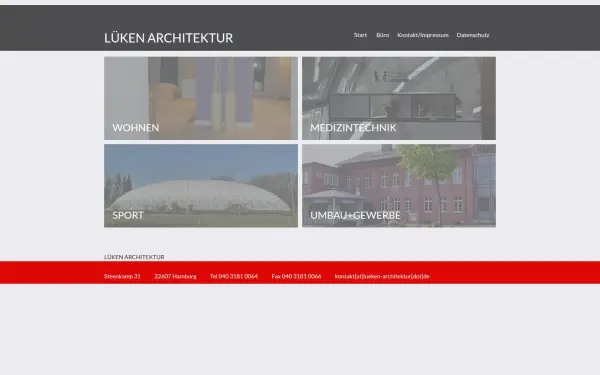
Task: Open the Büro menu item
Action: coord(382,35)
